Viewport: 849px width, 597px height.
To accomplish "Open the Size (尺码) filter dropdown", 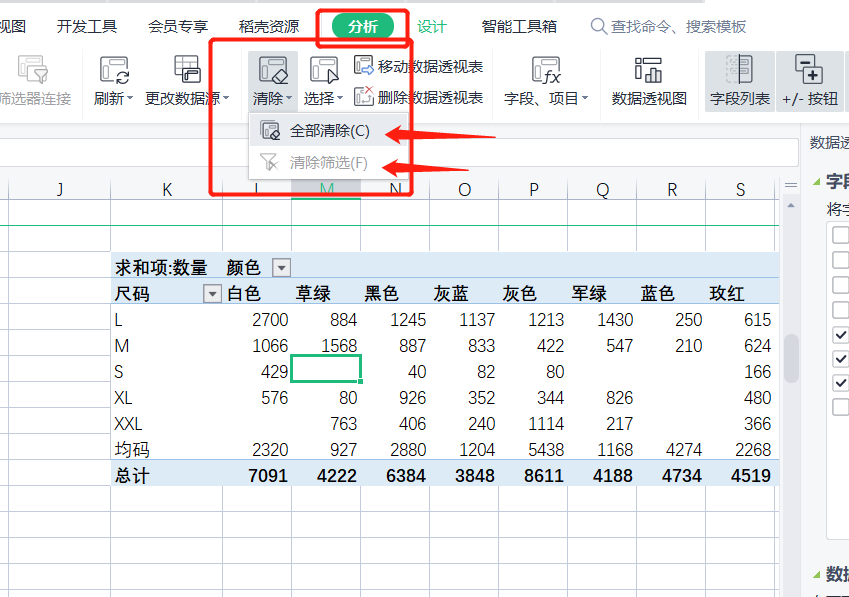I will point(212,294).
